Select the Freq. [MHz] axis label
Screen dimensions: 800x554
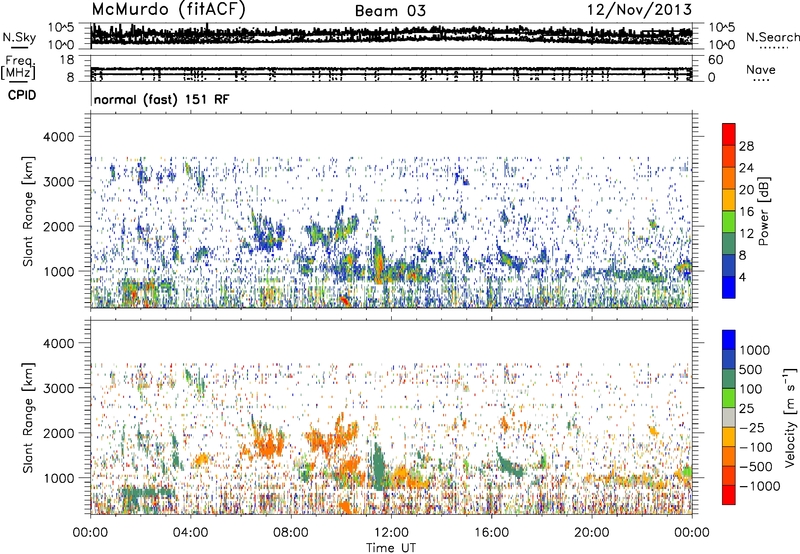point(18,68)
